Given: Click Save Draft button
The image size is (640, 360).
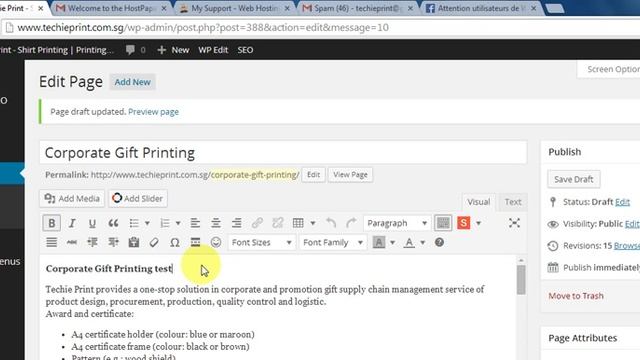Looking at the screenshot, I should 573,179.
